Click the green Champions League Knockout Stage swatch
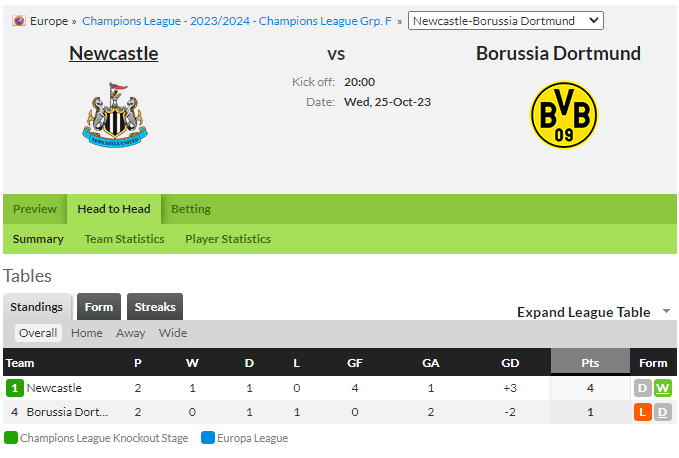 pyautogui.click(x=11, y=438)
